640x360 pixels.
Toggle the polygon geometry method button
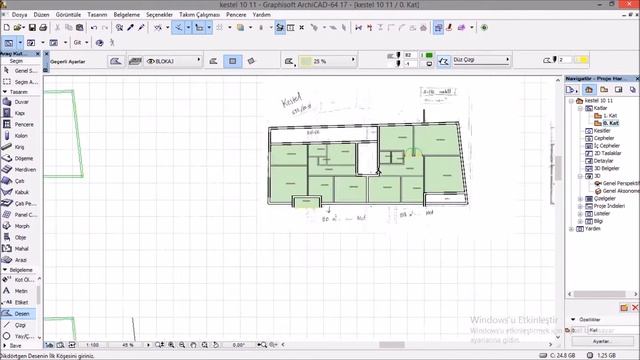coord(213,61)
